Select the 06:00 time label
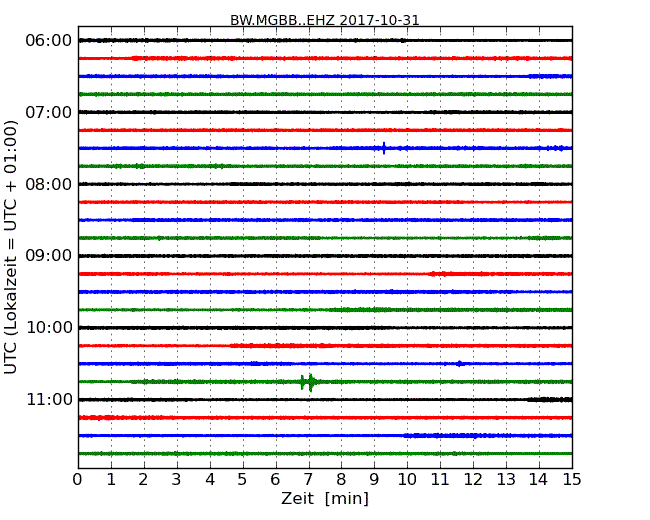The width and height of the screenshot is (650, 520). [x=49, y=41]
